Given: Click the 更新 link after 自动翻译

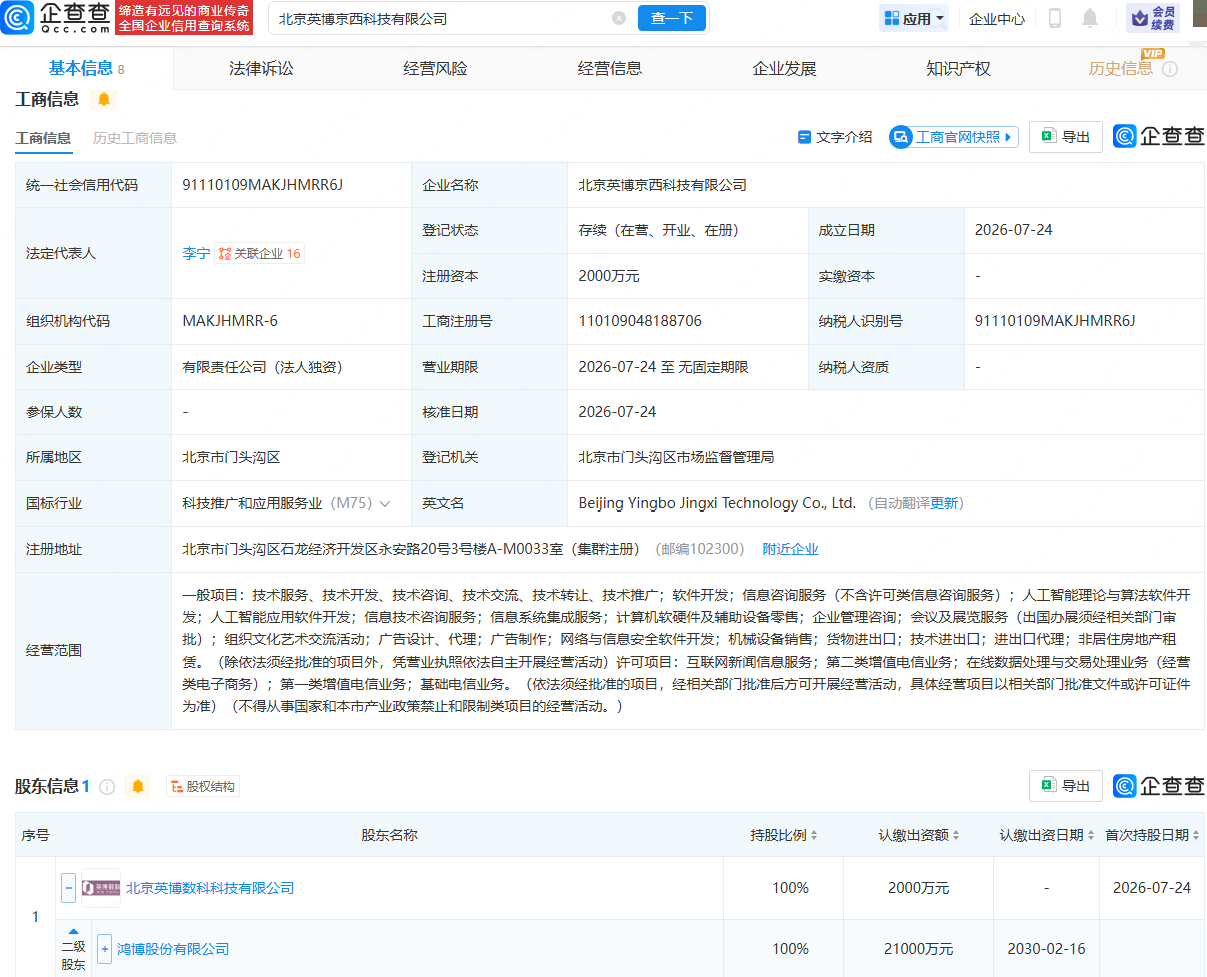Looking at the screenshot, I should (x=944, y=503).
